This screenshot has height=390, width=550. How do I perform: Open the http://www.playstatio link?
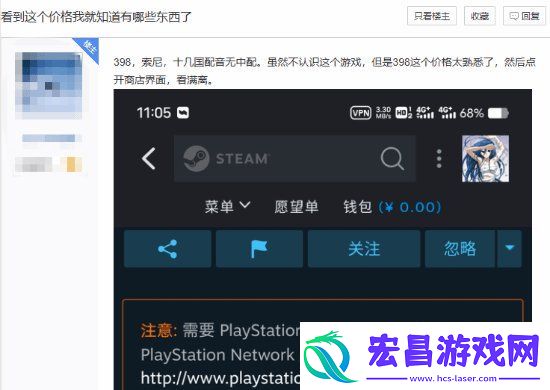pyautogui.click(x=220, y=378)
